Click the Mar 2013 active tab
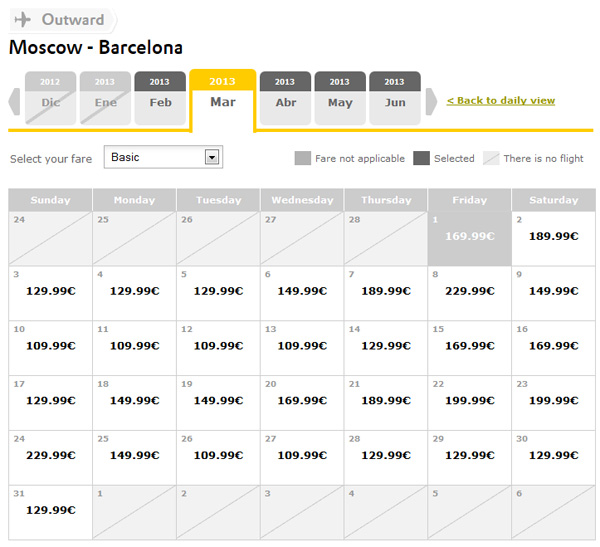The height and width of the screenshot is (547, 600). coord(222,97)
